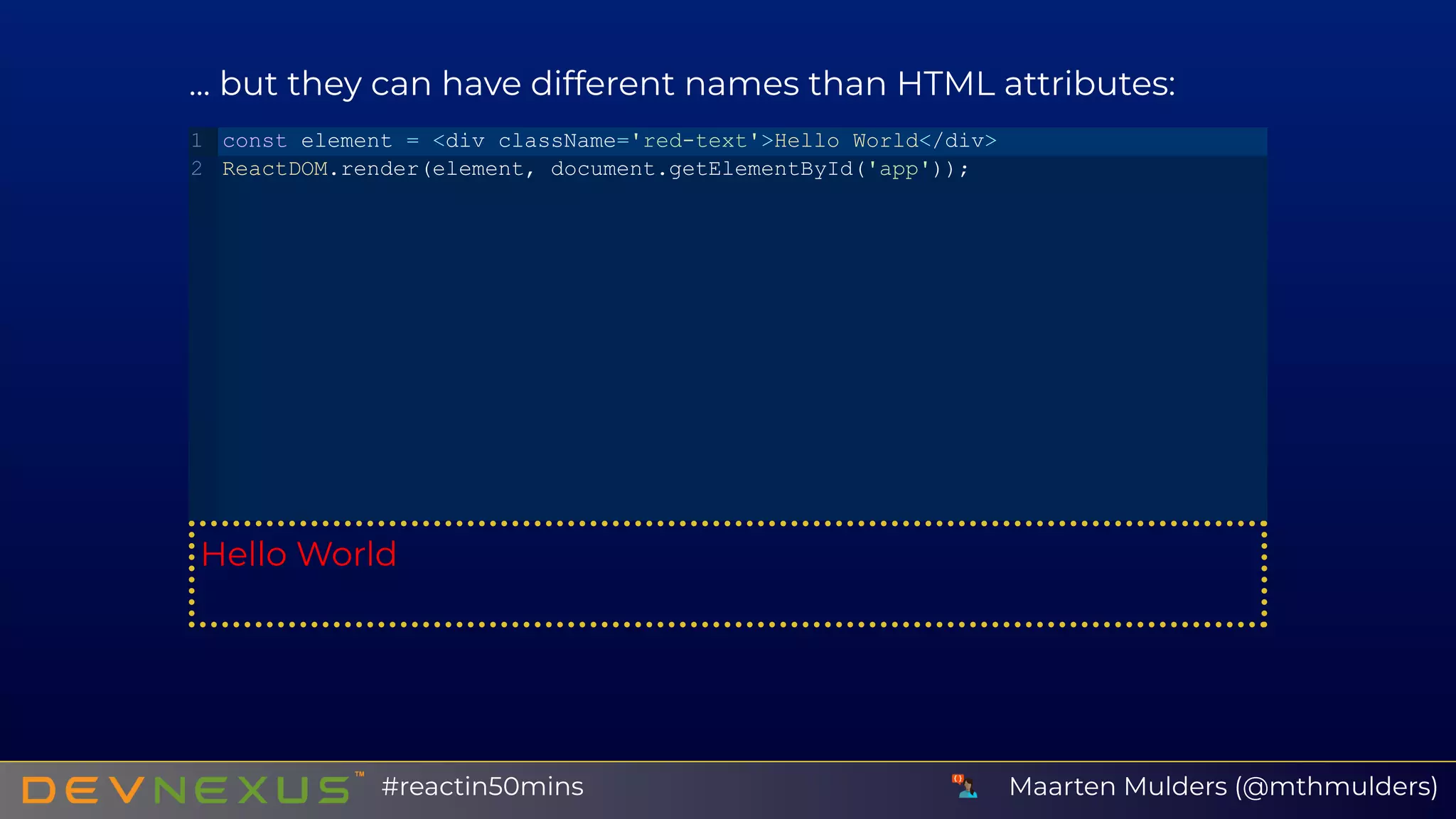Image resolution: width=1456 pixels, height=819 pixels.
Task: Click line number 1 in the code gutter
Action: [197, 141]
